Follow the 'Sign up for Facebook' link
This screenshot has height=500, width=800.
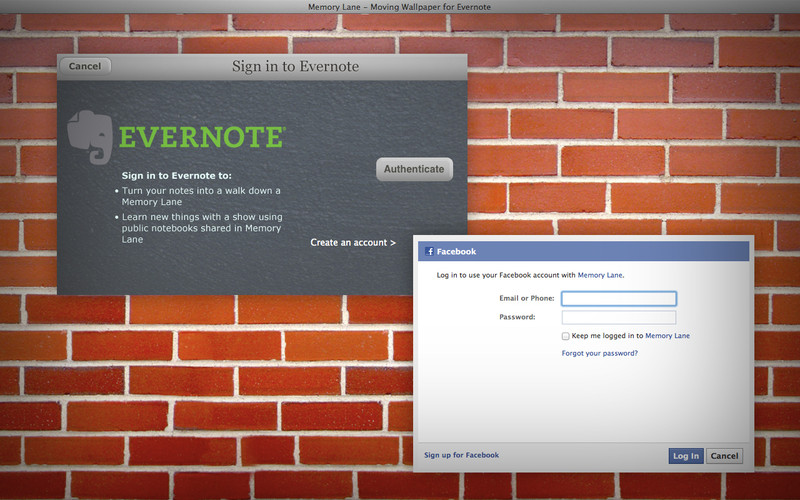tap(461, 455)
